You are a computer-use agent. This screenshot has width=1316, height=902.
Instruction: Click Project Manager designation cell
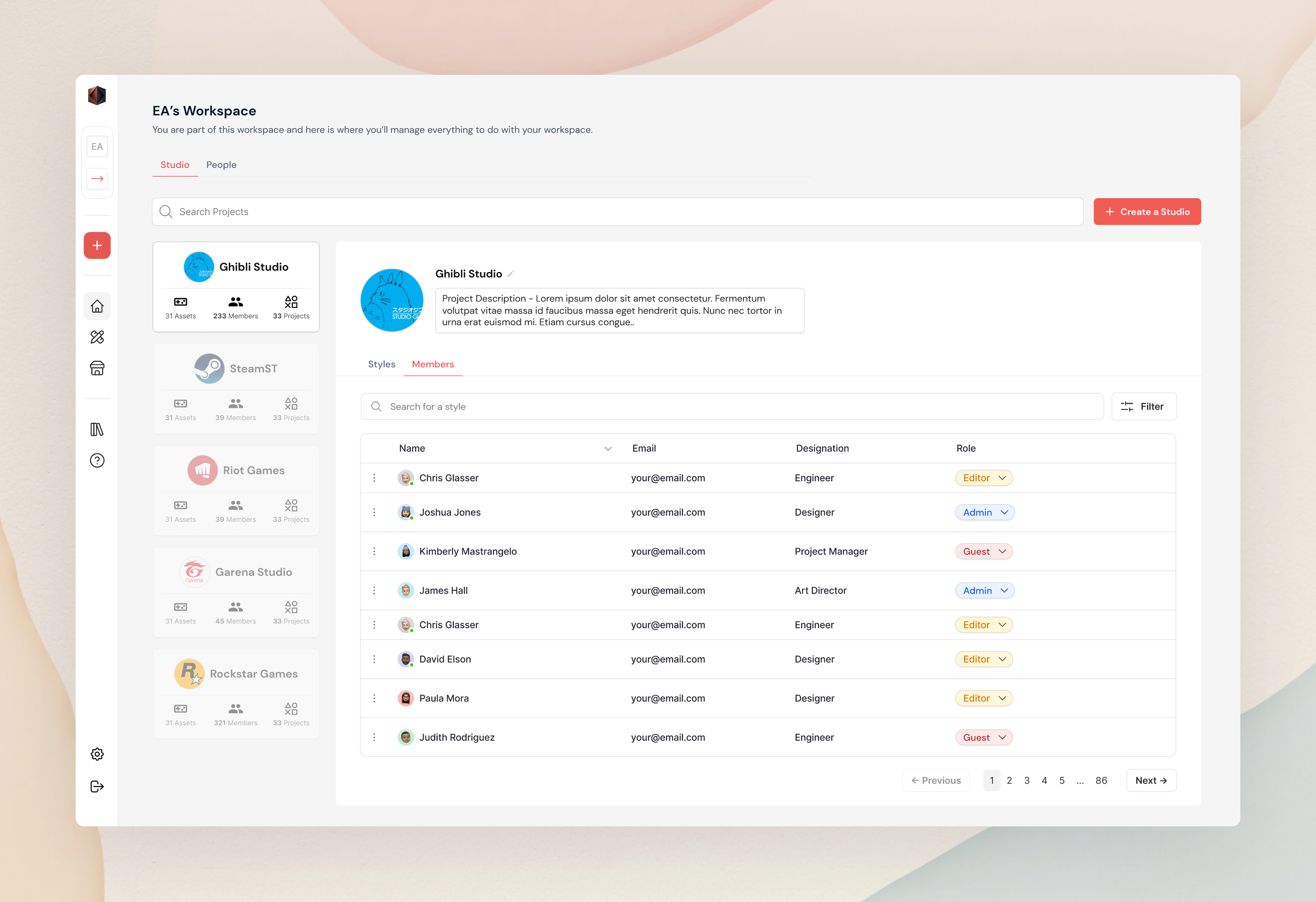coord(831,551)
